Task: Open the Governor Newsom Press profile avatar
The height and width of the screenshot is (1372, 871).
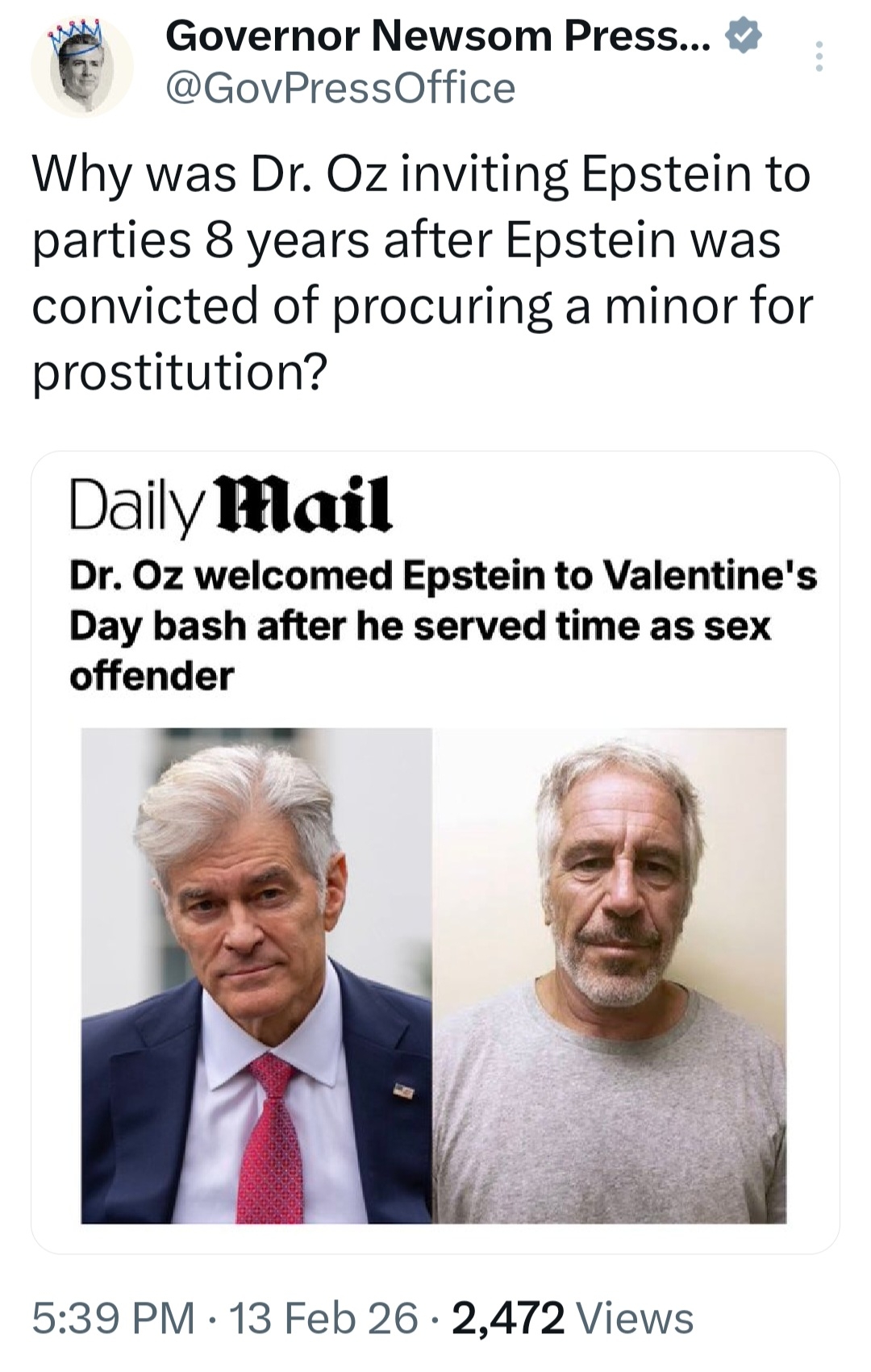Action: pyautogui.click(x=81, y=69)
